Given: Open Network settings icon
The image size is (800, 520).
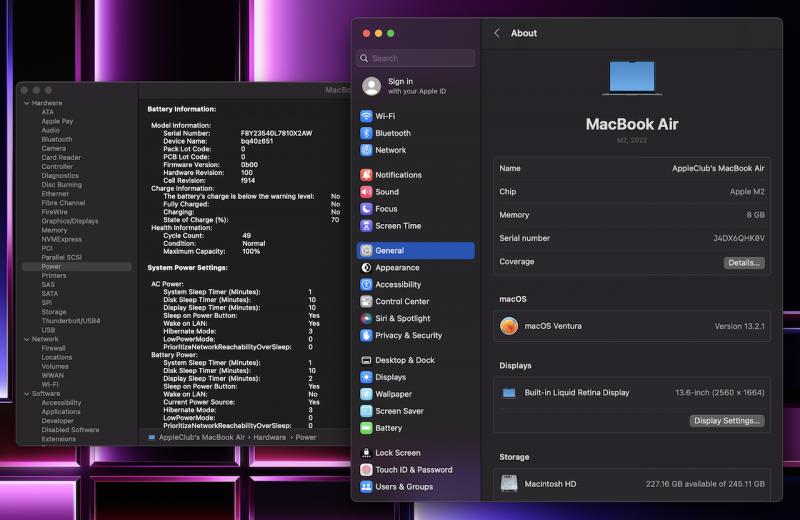Looking at the screenshot, I should [x=366, y=150].
